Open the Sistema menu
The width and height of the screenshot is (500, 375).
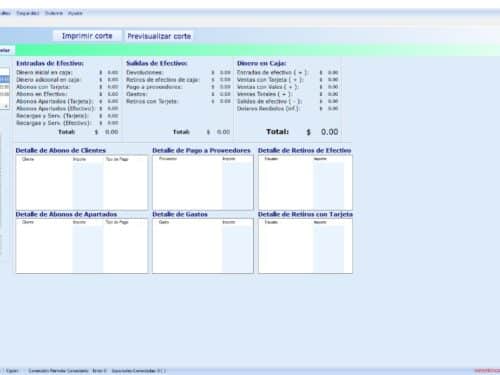[54, 13]
